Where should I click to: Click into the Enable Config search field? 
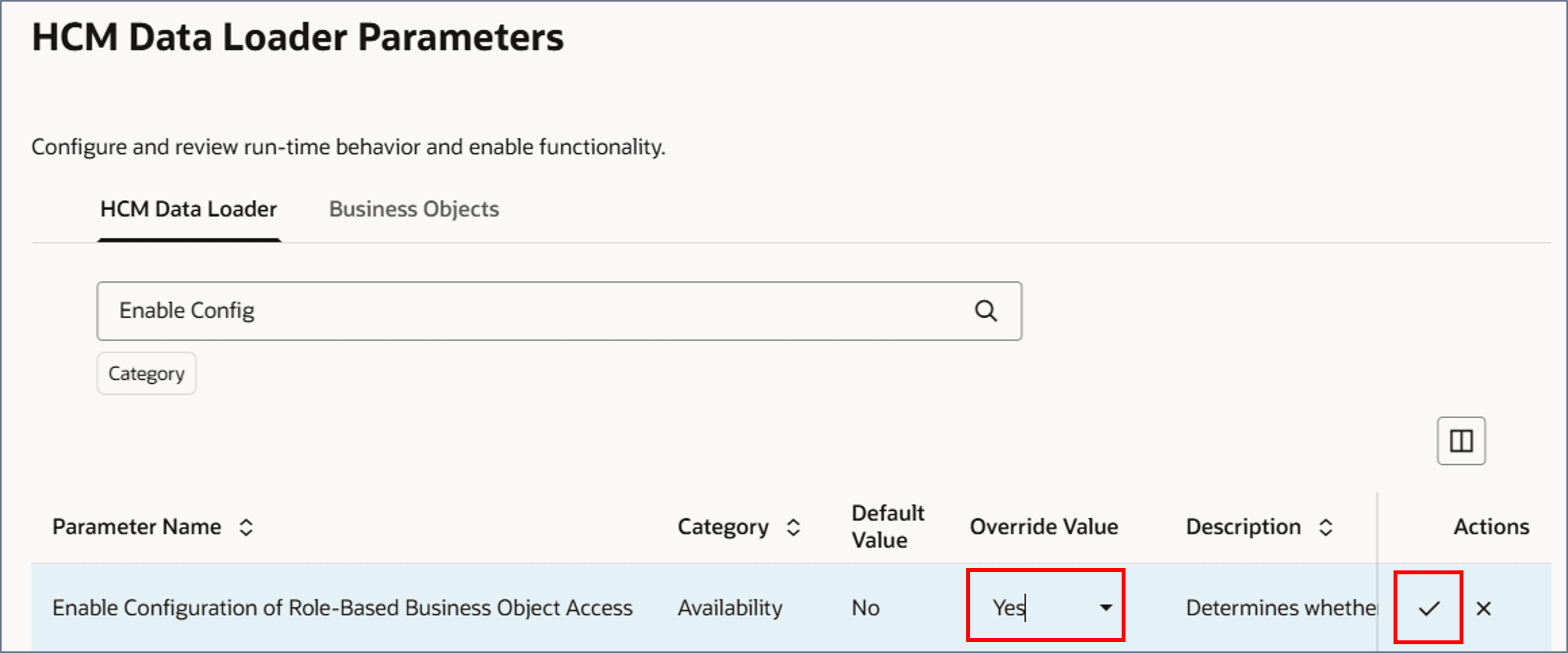tap(559, 311)
